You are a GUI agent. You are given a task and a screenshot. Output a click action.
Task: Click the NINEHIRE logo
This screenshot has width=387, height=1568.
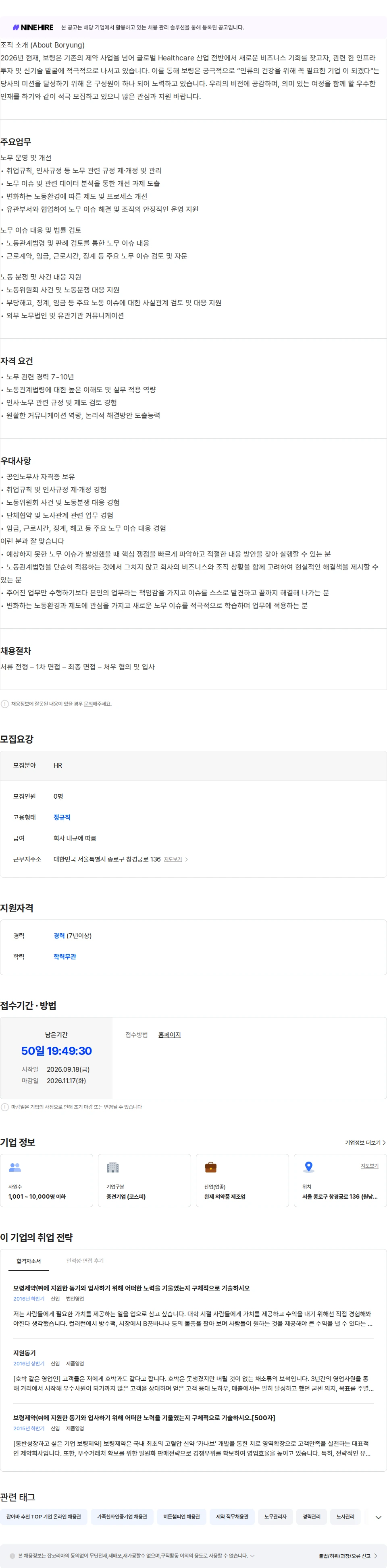pyautogui.click(x=33, y=27)
